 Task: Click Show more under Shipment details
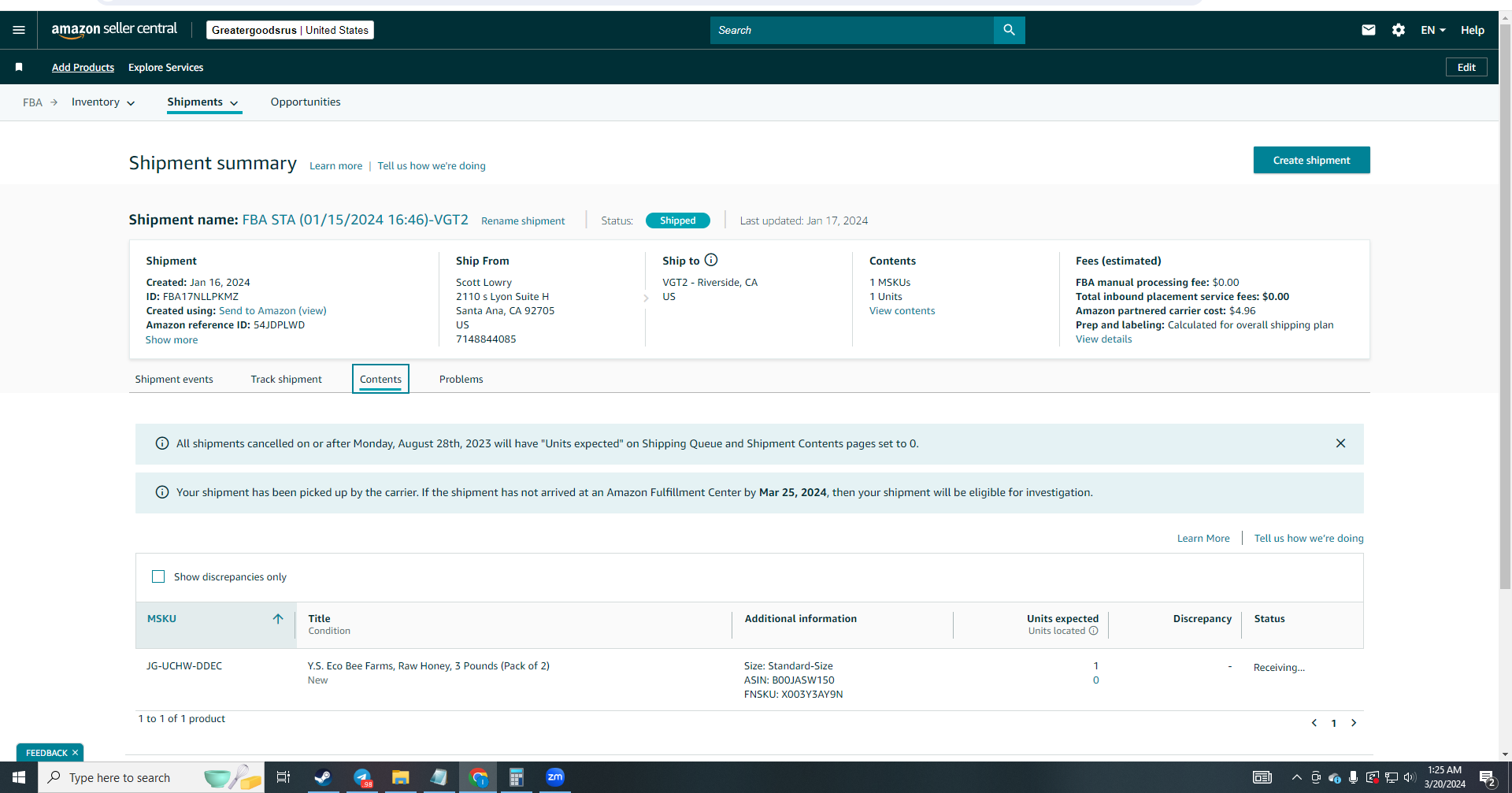(172, 340)
